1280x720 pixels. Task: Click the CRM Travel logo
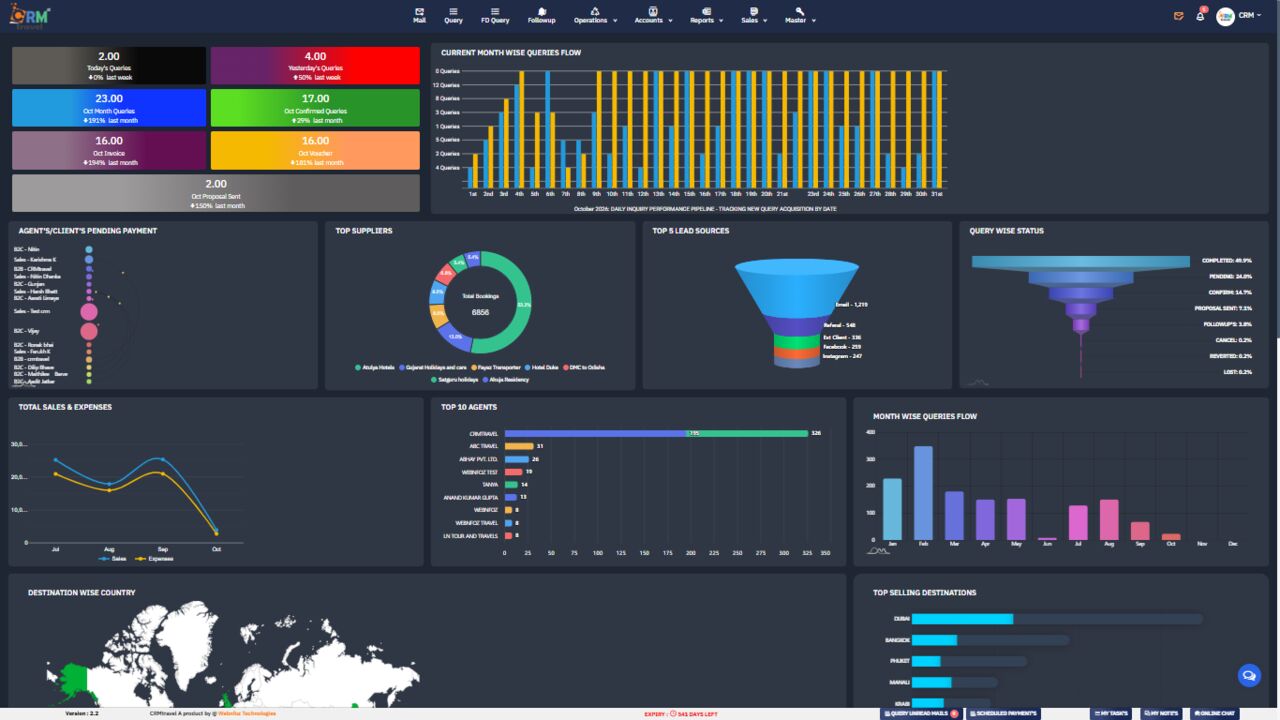pyautogui.click(x=30, y=16)
